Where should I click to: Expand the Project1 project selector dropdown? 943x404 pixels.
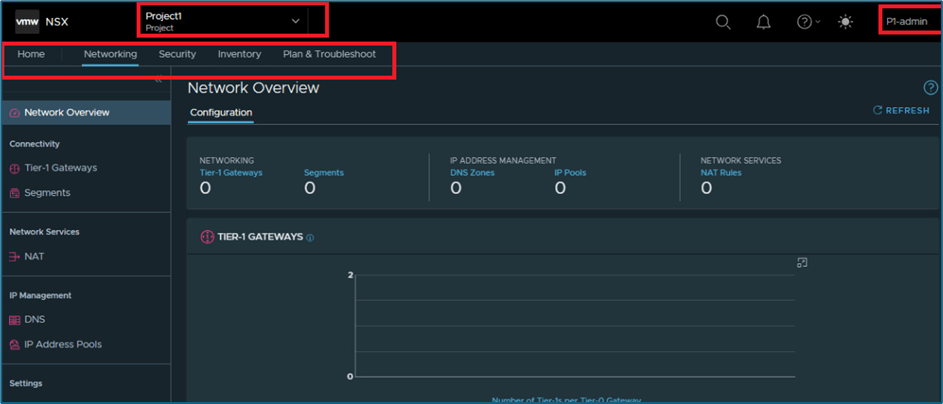coord(295,21)
